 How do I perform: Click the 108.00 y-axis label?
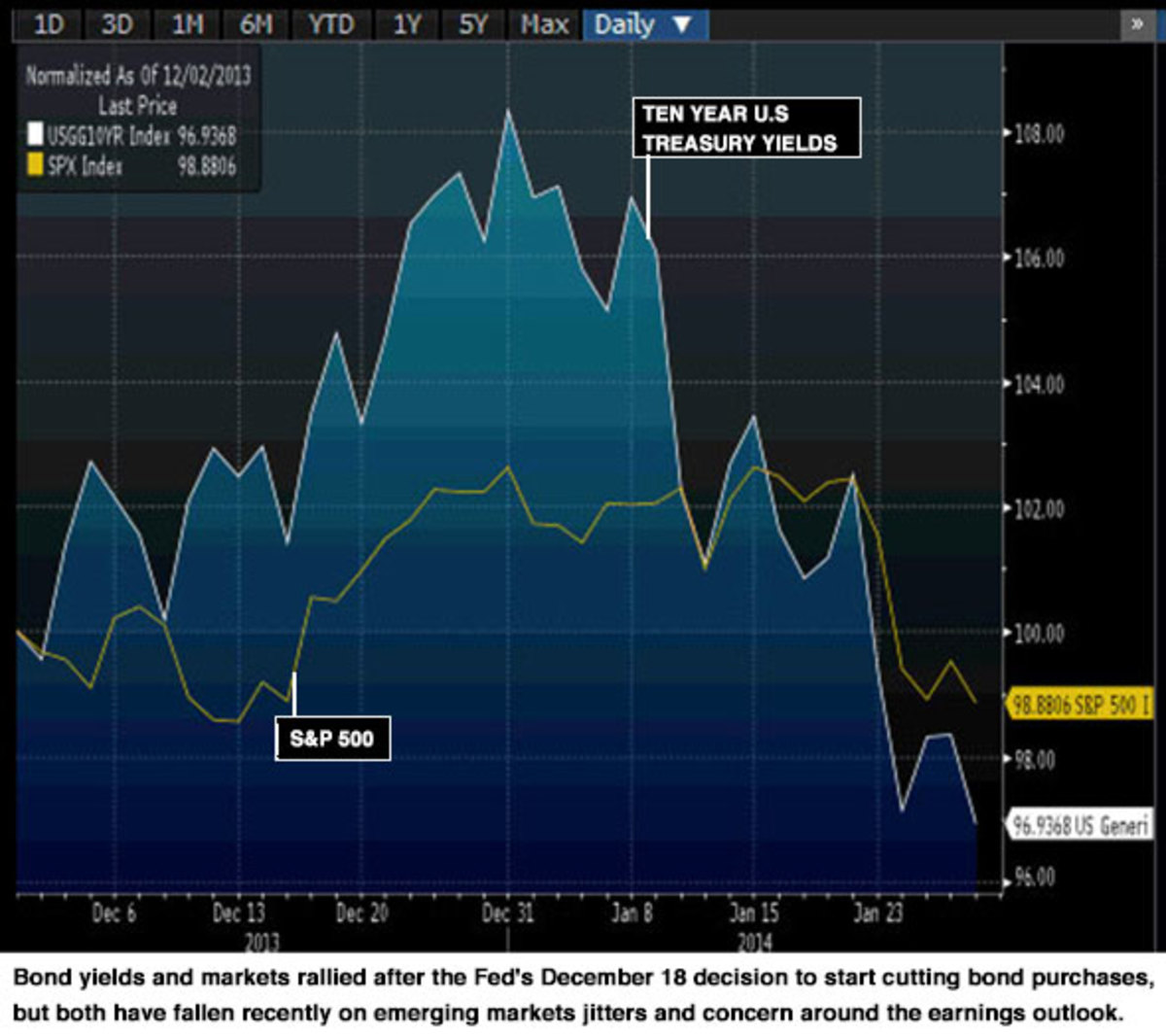(1039, 133)
